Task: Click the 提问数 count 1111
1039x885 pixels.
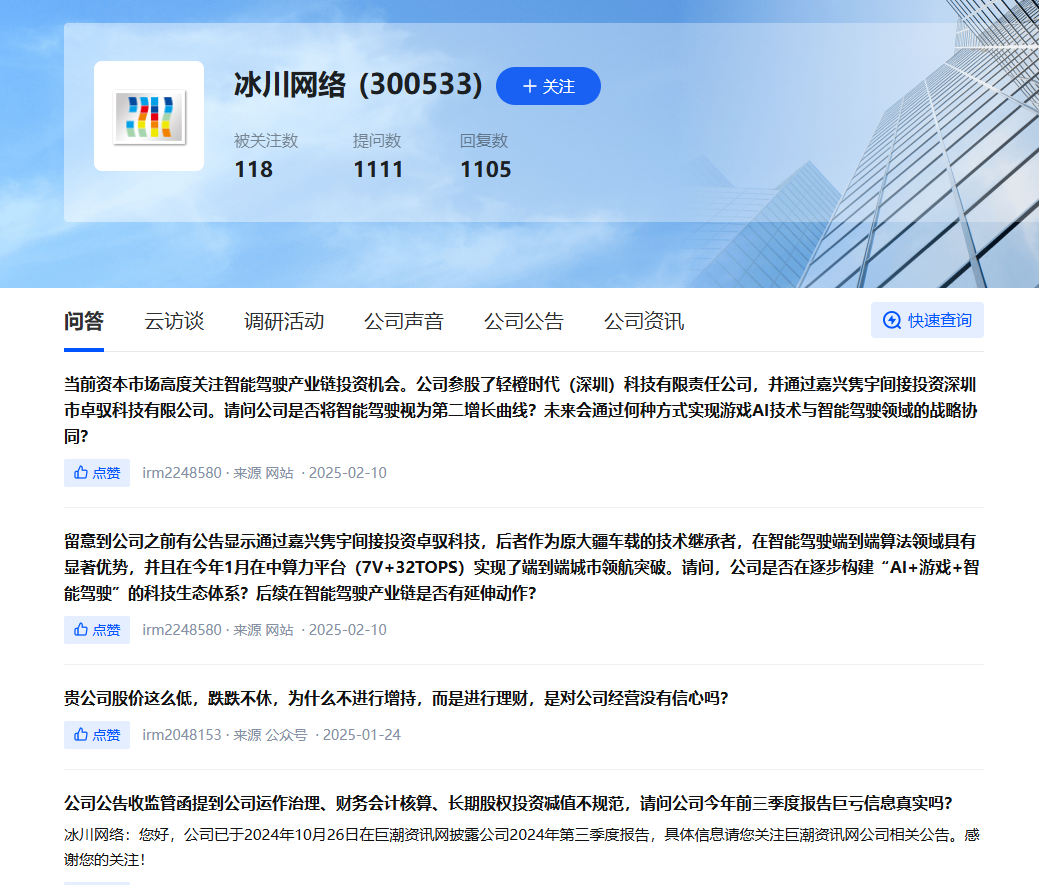Action: pyautogui.click(x=378, y=169)
